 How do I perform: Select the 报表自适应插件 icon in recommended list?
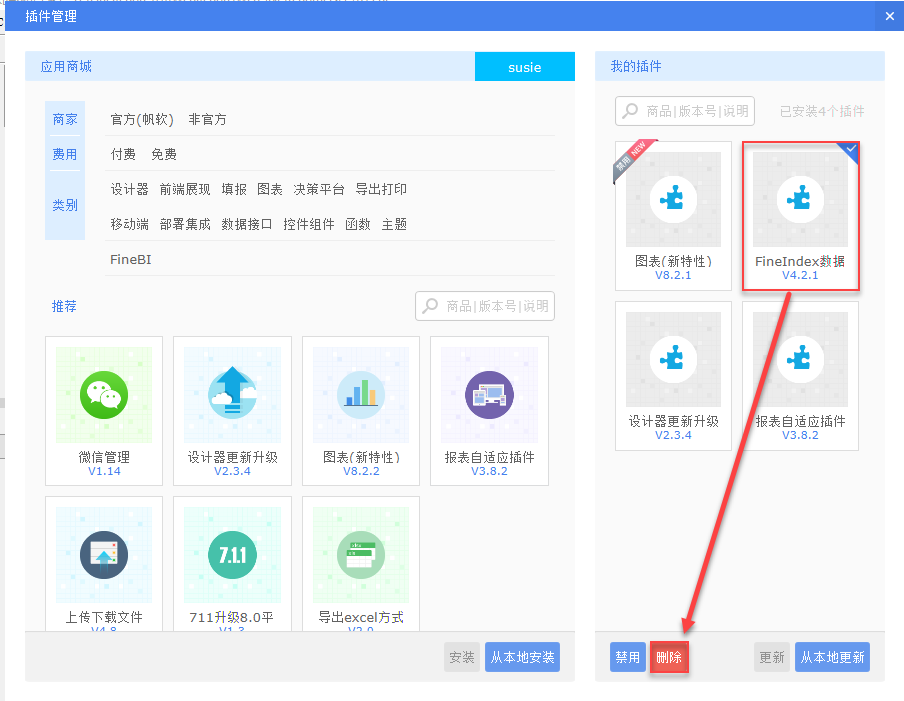pos(489,395)
